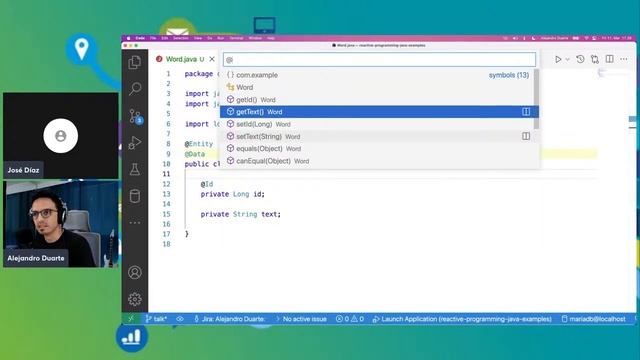Screen dimensions: 640x360
Task: Open editor More Actions ellipsis
Action: point(624,59)
